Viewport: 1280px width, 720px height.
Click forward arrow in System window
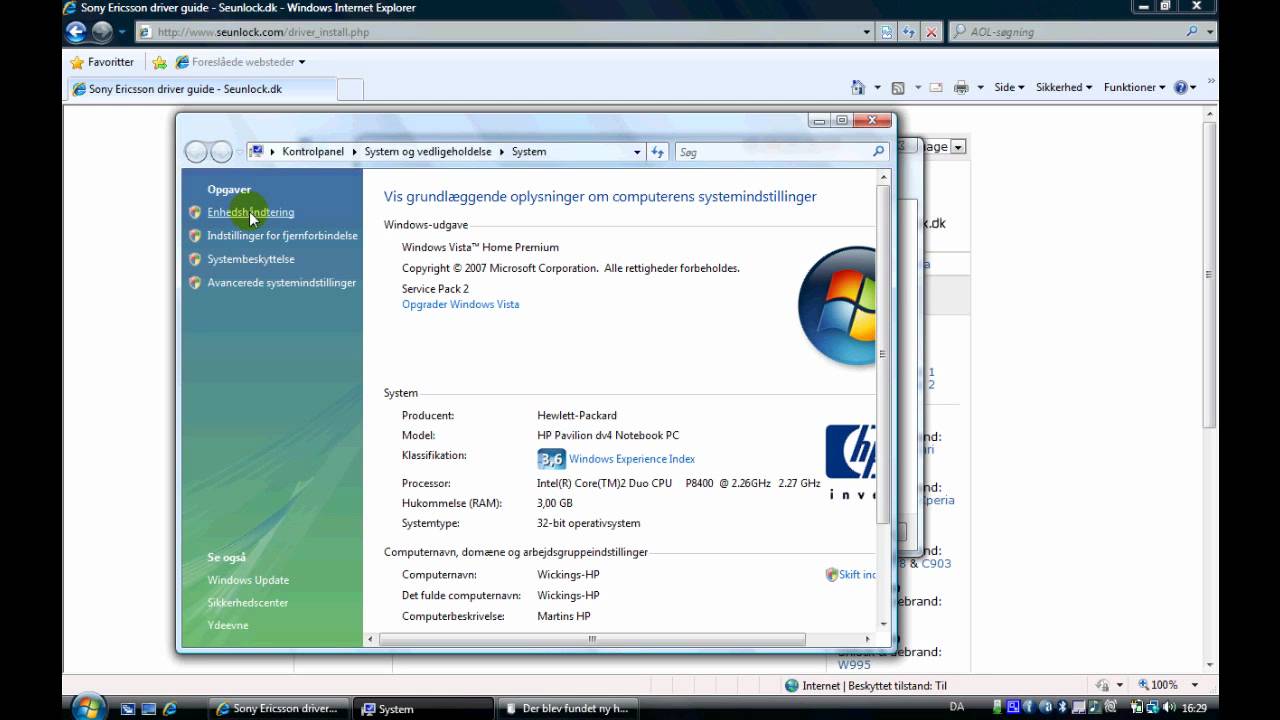(222, 152)
